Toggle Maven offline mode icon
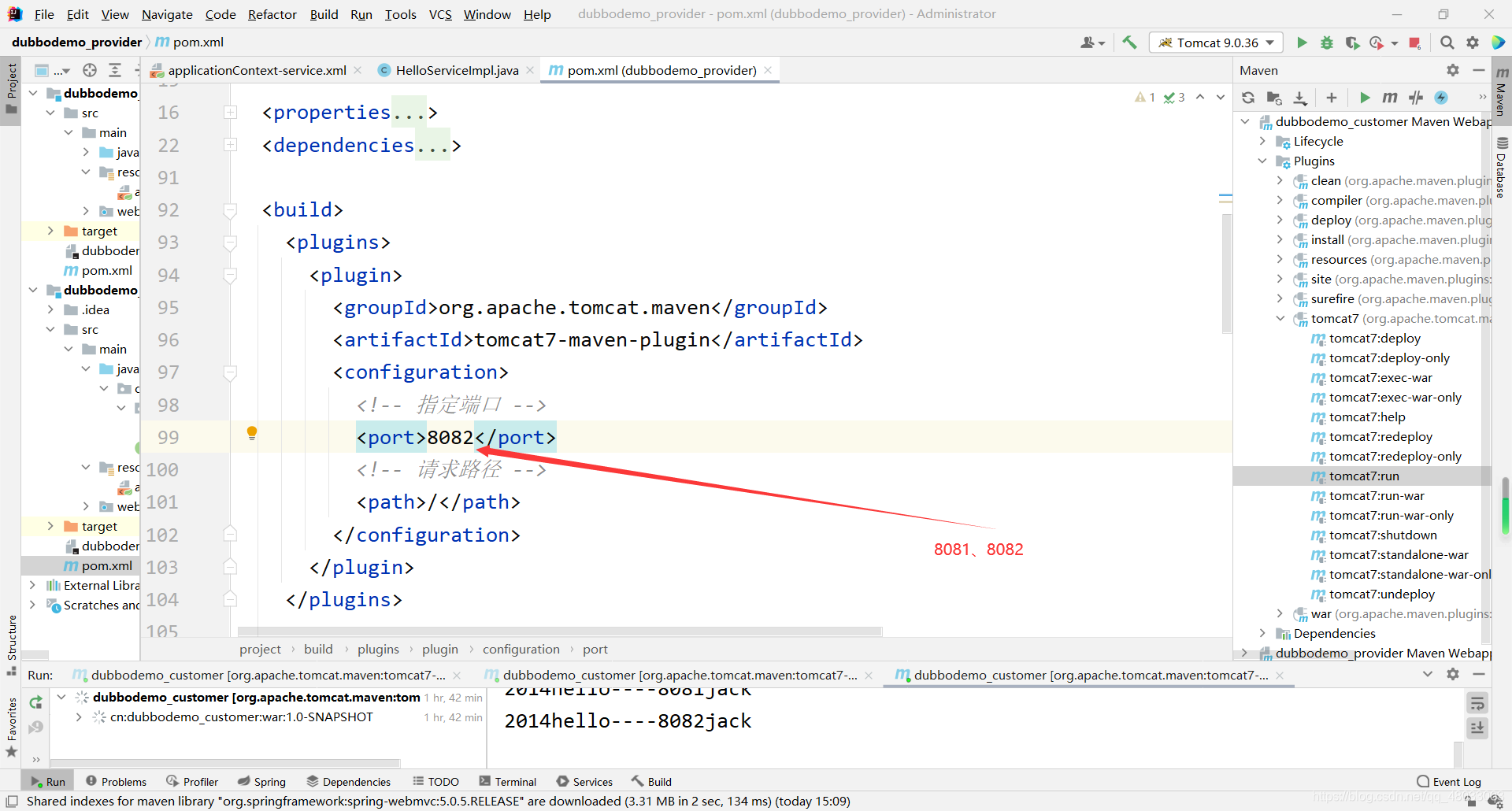 pyautogui.click(x=1416, y=98)
